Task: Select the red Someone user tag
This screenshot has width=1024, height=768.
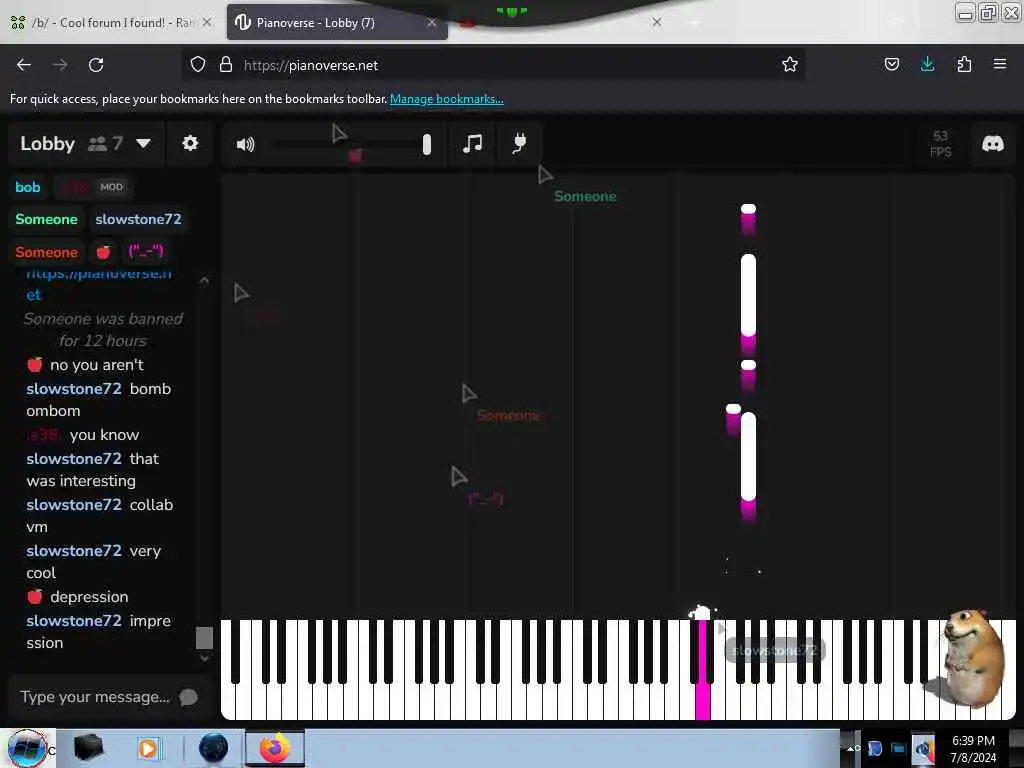Action: pos(46,252)
